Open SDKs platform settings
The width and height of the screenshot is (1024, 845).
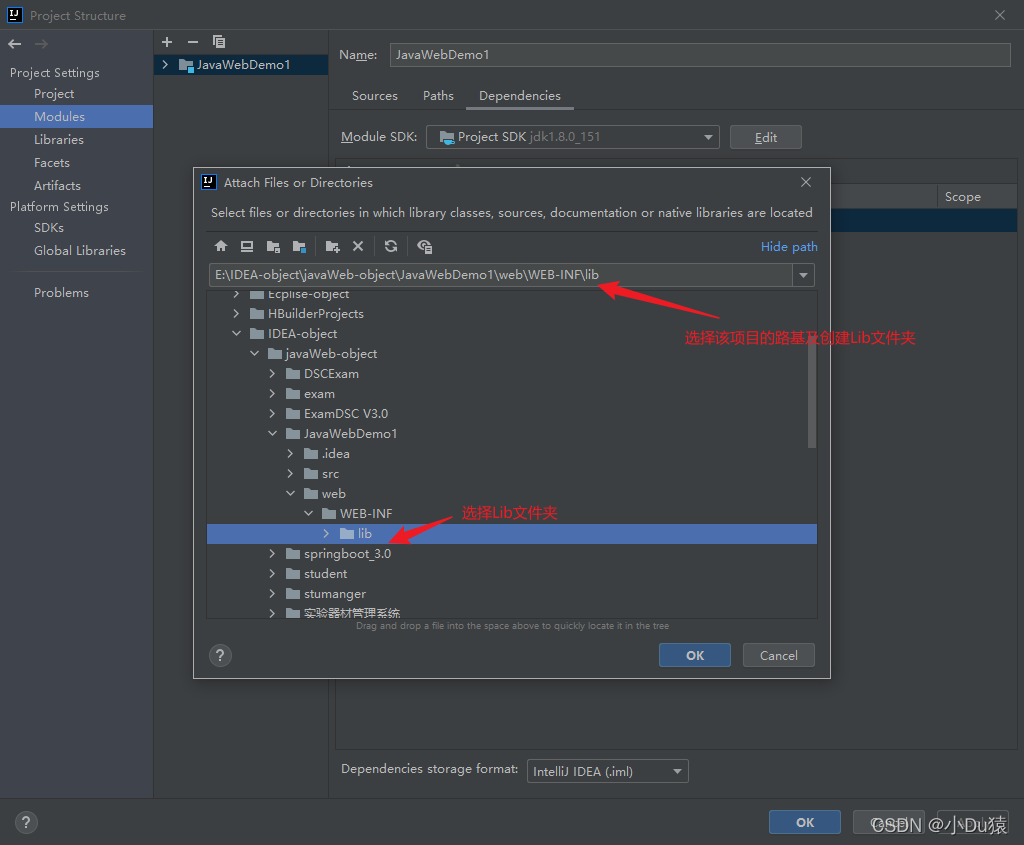coord(49,227)
